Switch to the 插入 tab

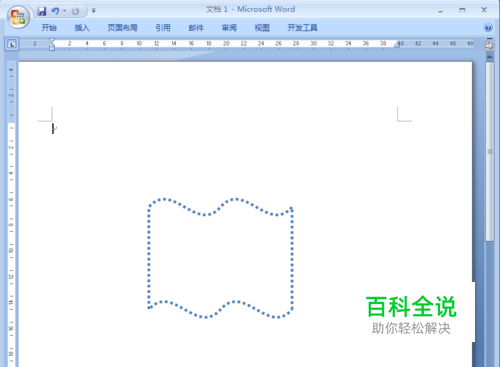[x=82, y=28]
